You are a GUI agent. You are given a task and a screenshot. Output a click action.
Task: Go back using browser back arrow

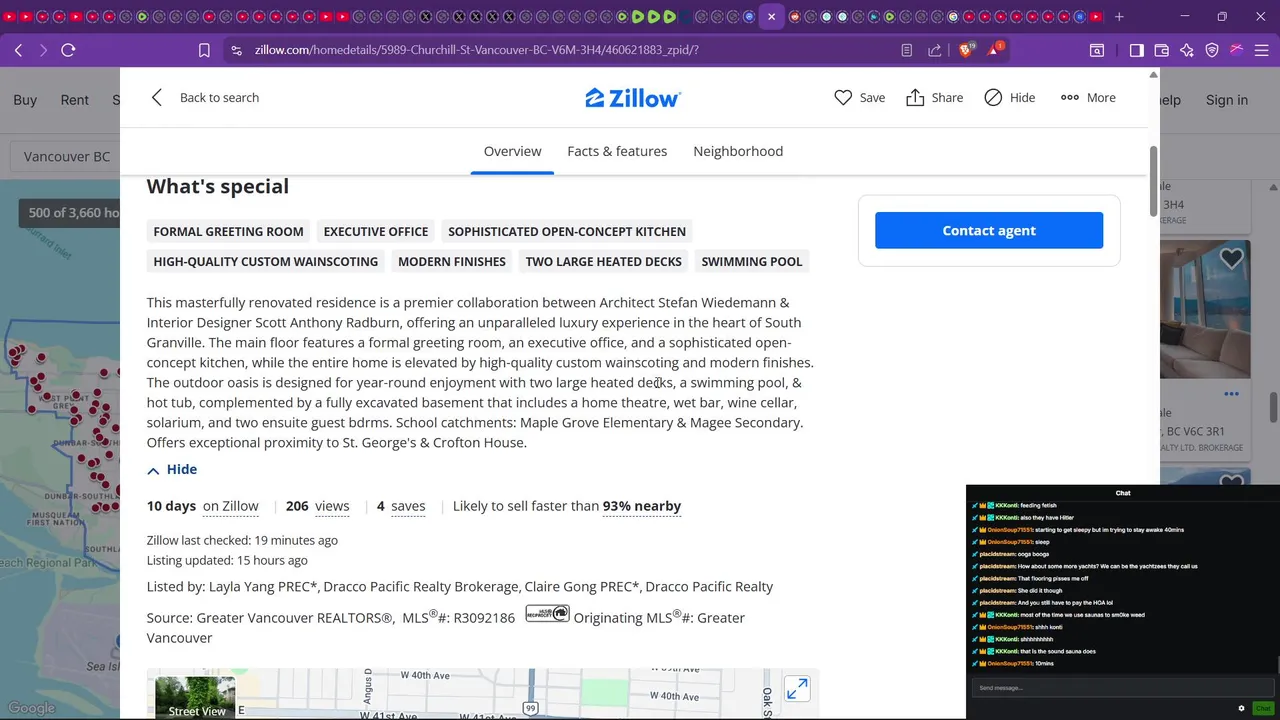[18, 50]
